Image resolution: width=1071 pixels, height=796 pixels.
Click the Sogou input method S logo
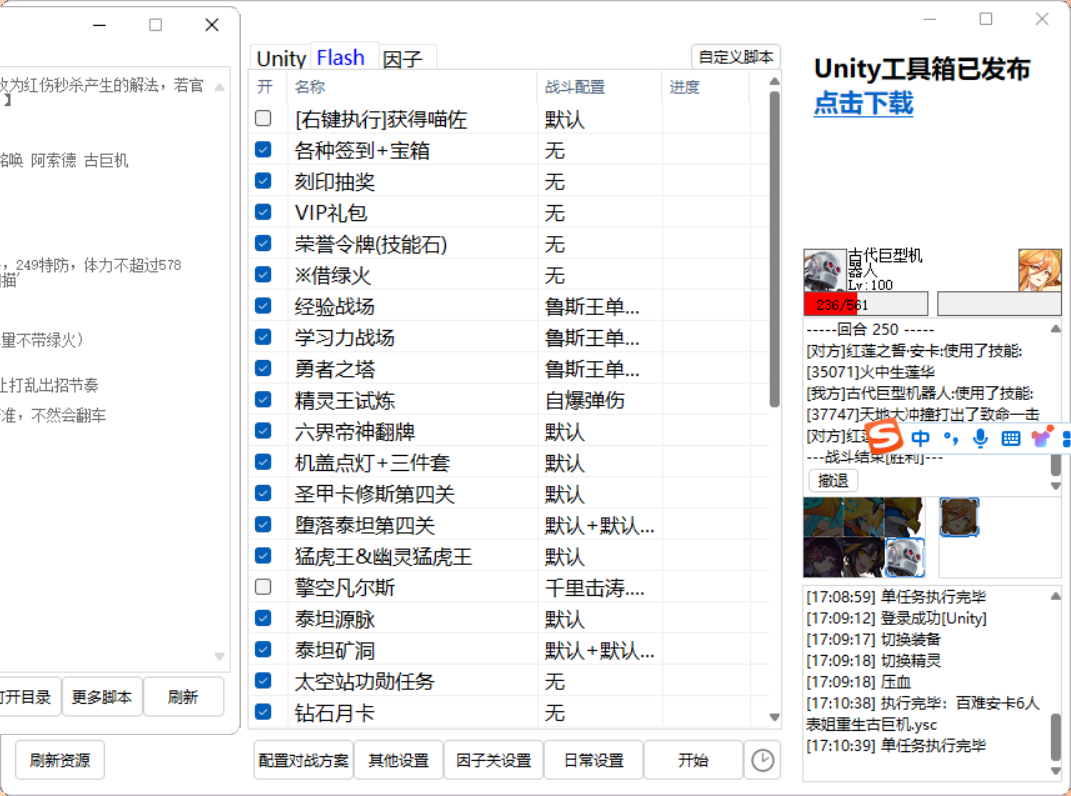(884, 436)
